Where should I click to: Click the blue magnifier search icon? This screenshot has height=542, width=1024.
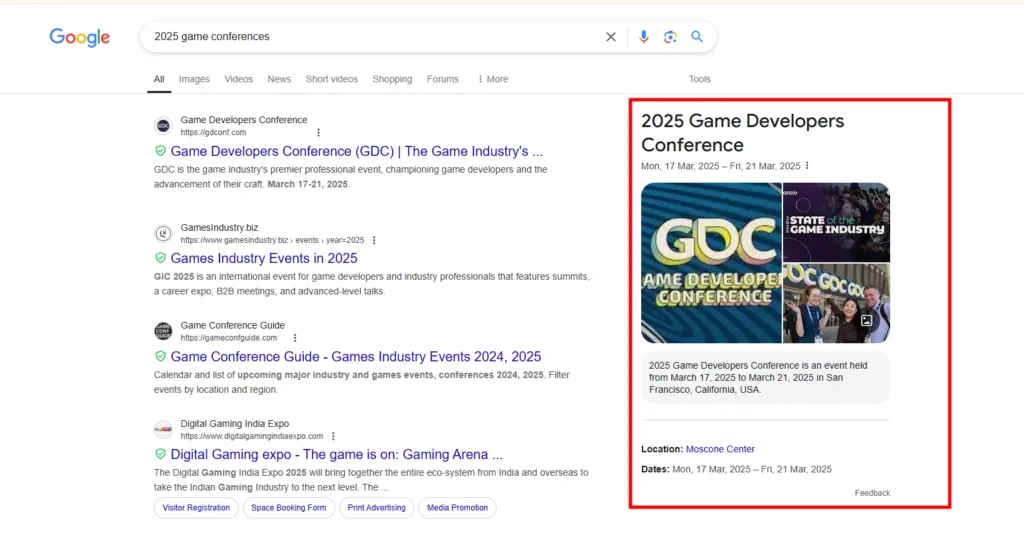(x=697, y=37)
